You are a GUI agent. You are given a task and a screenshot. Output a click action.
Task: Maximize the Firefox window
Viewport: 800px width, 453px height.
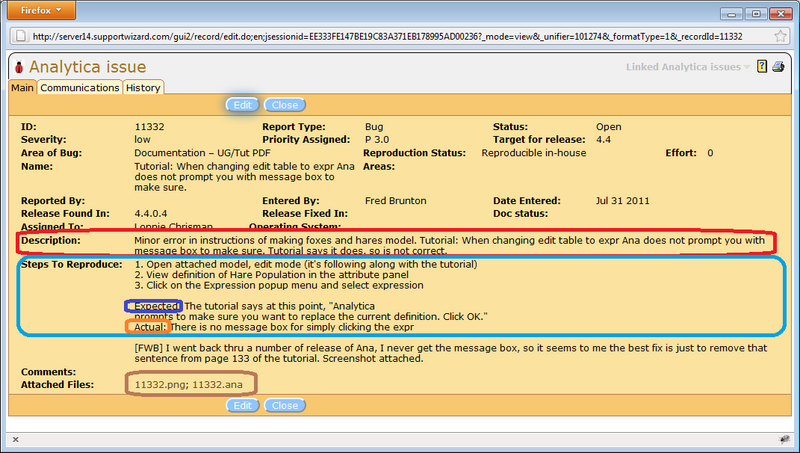tap(756, 14)
